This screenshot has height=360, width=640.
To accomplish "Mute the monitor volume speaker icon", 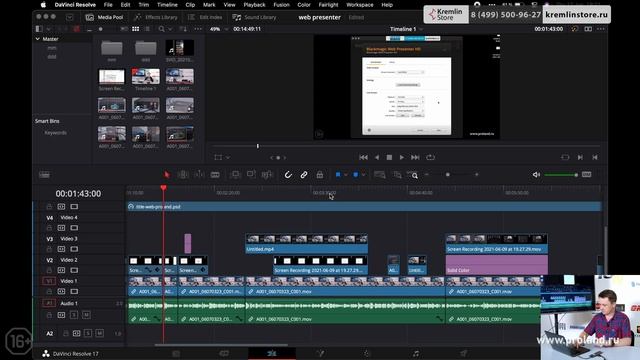I will [x=536, y=175].
